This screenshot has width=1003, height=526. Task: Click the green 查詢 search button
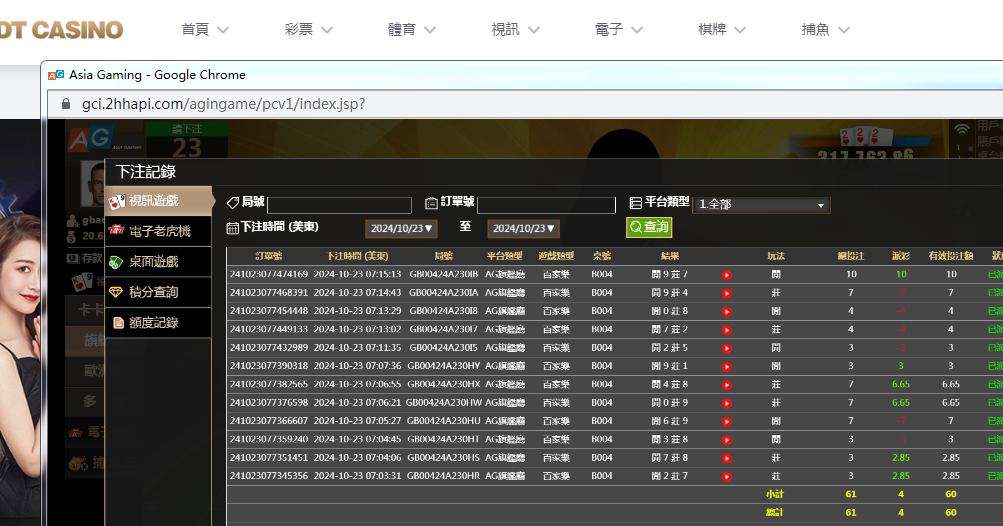coord(649,227)
